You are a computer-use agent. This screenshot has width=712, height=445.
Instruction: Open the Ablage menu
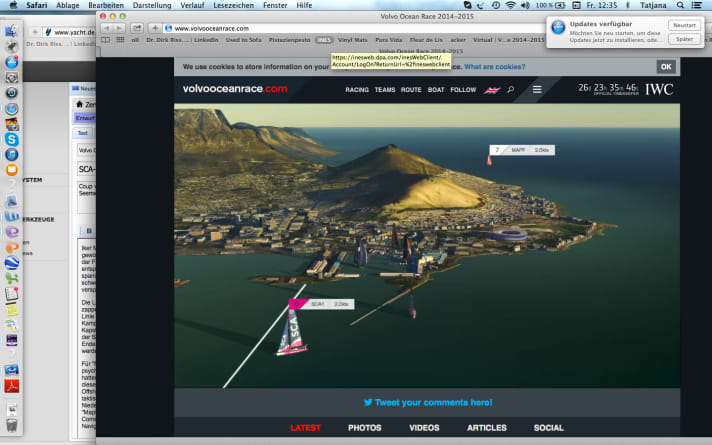(67, 5)
